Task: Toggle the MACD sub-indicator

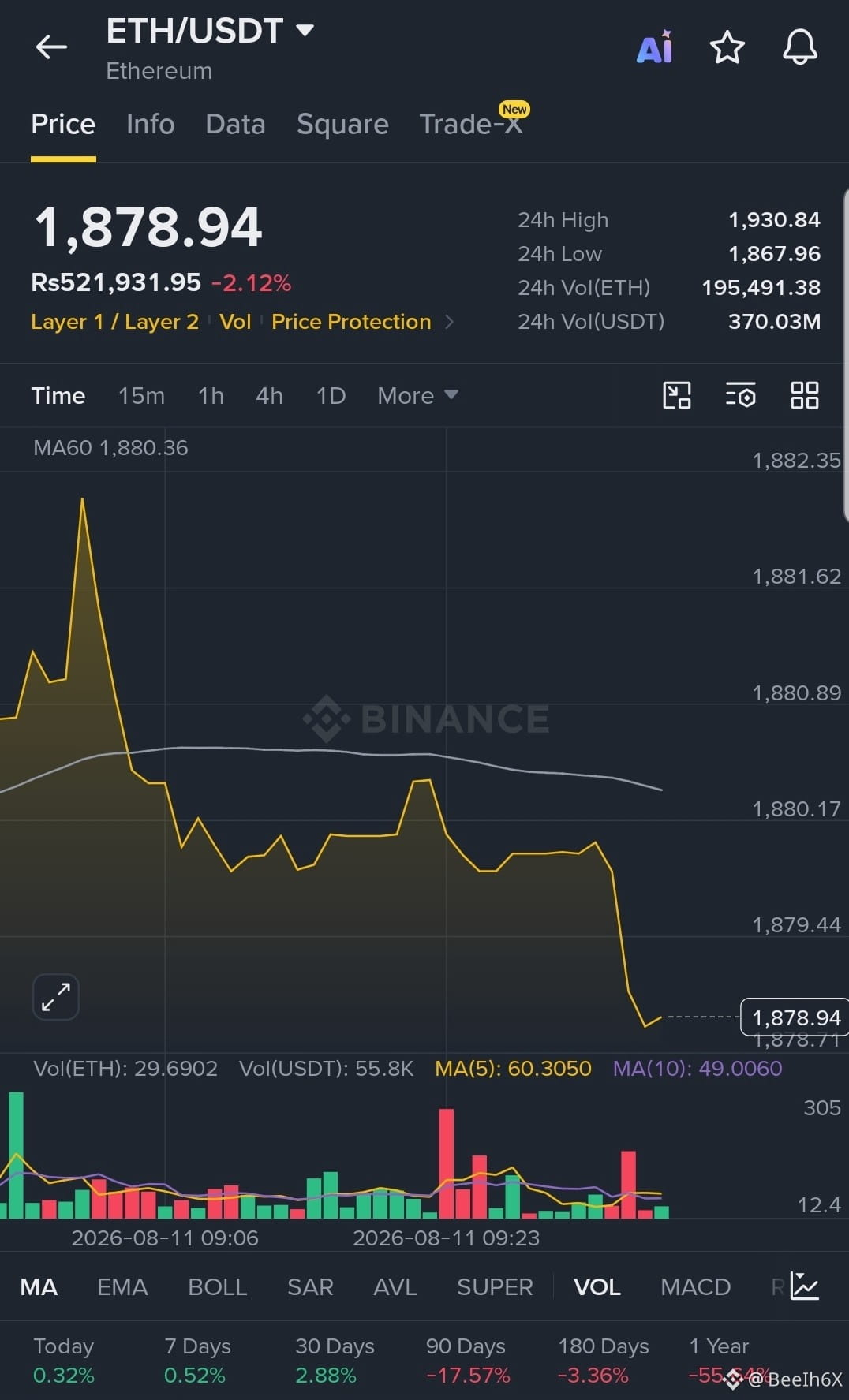Action: tap(696, 1287)
